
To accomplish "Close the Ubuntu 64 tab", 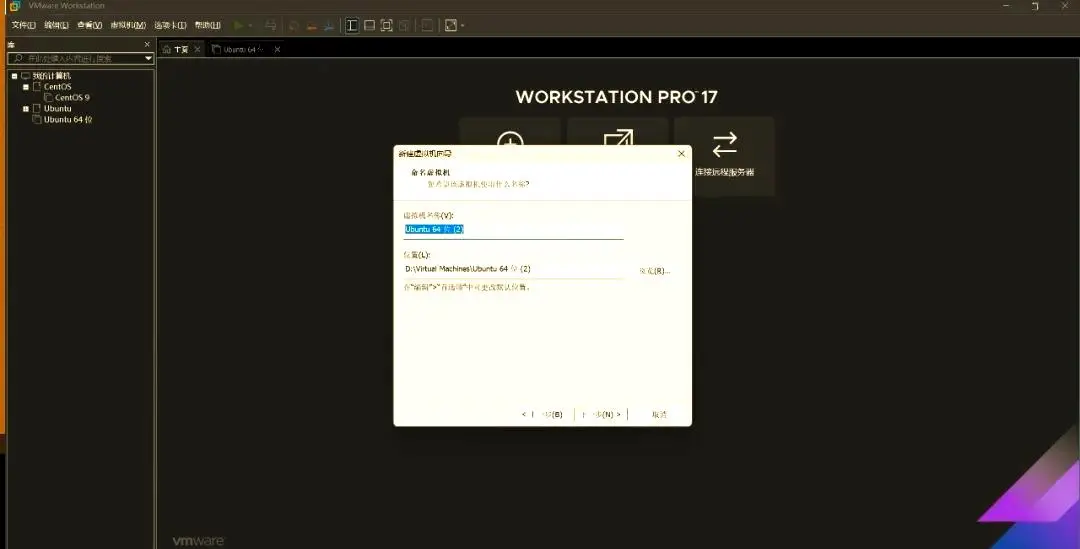I will pos(278,50).
